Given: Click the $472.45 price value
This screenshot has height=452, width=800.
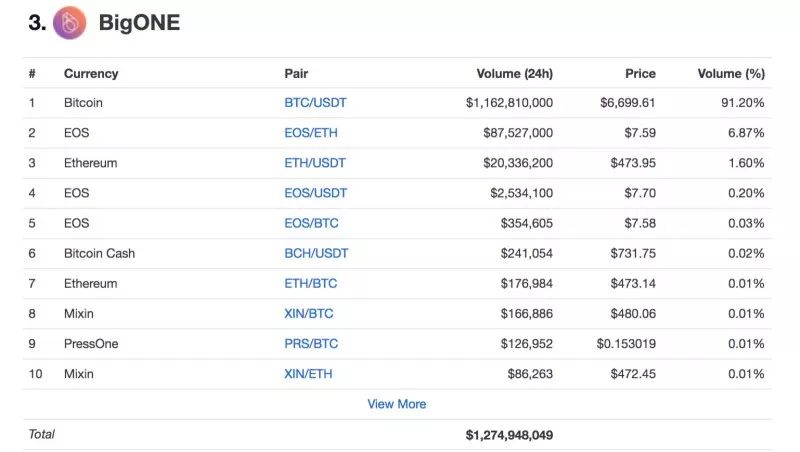Looking at the screenshot, I should pos(633,373).
